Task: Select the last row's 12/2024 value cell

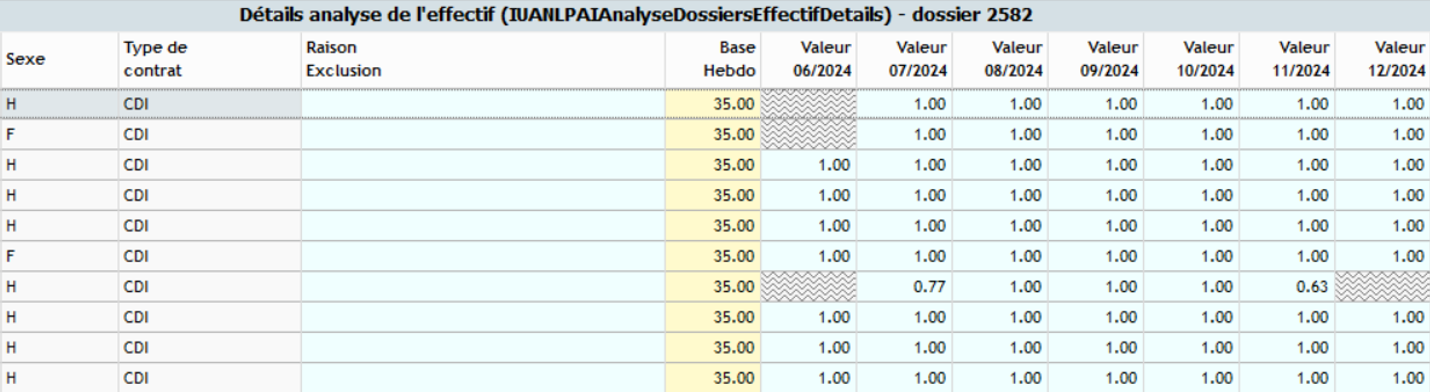Action: coord(1382,377)
